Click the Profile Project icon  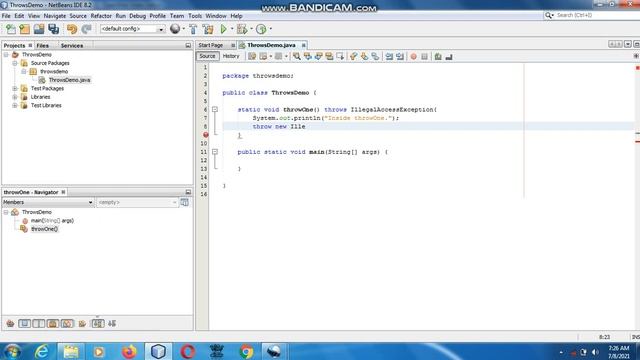(x=262, y=29)
